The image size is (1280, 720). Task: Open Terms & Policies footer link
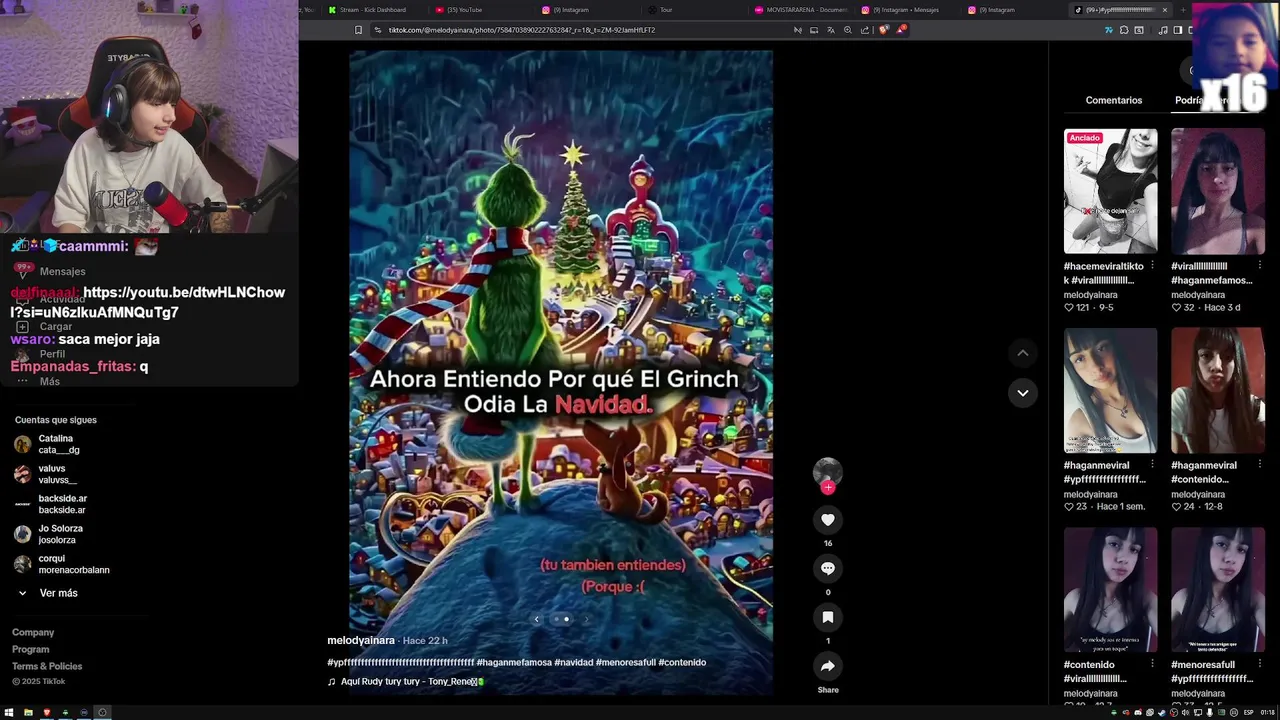[x=47, y=666]
